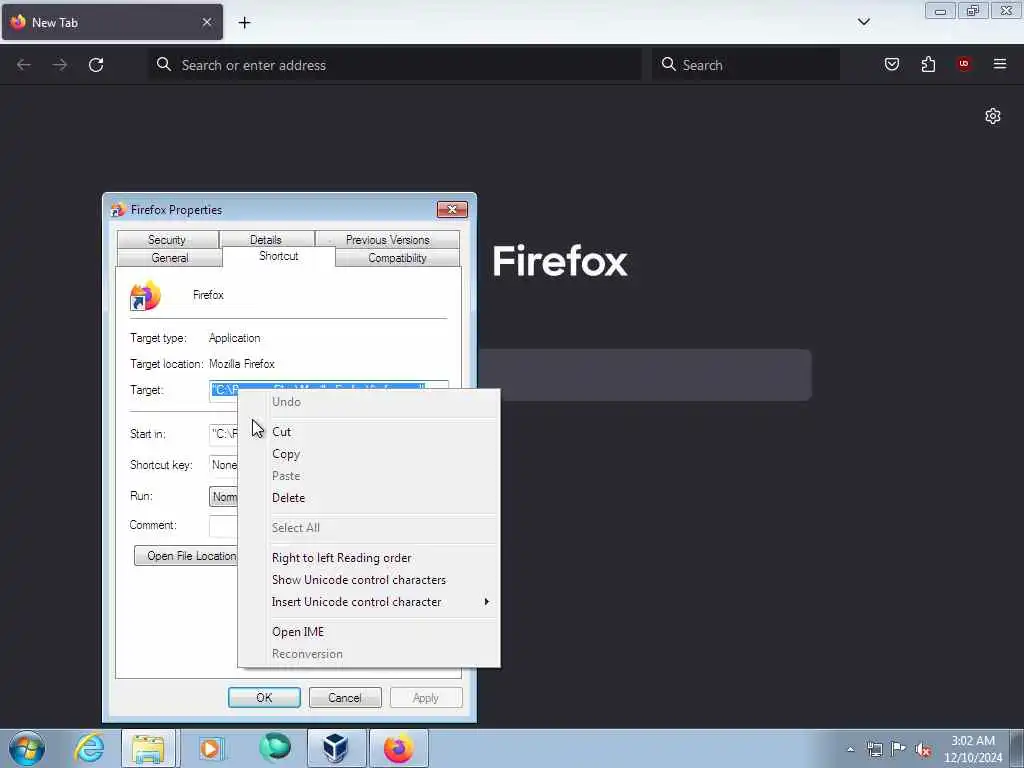The image size is (1024, 768).
Task: Choose Delete from the context menu
Action: [369, 498]
